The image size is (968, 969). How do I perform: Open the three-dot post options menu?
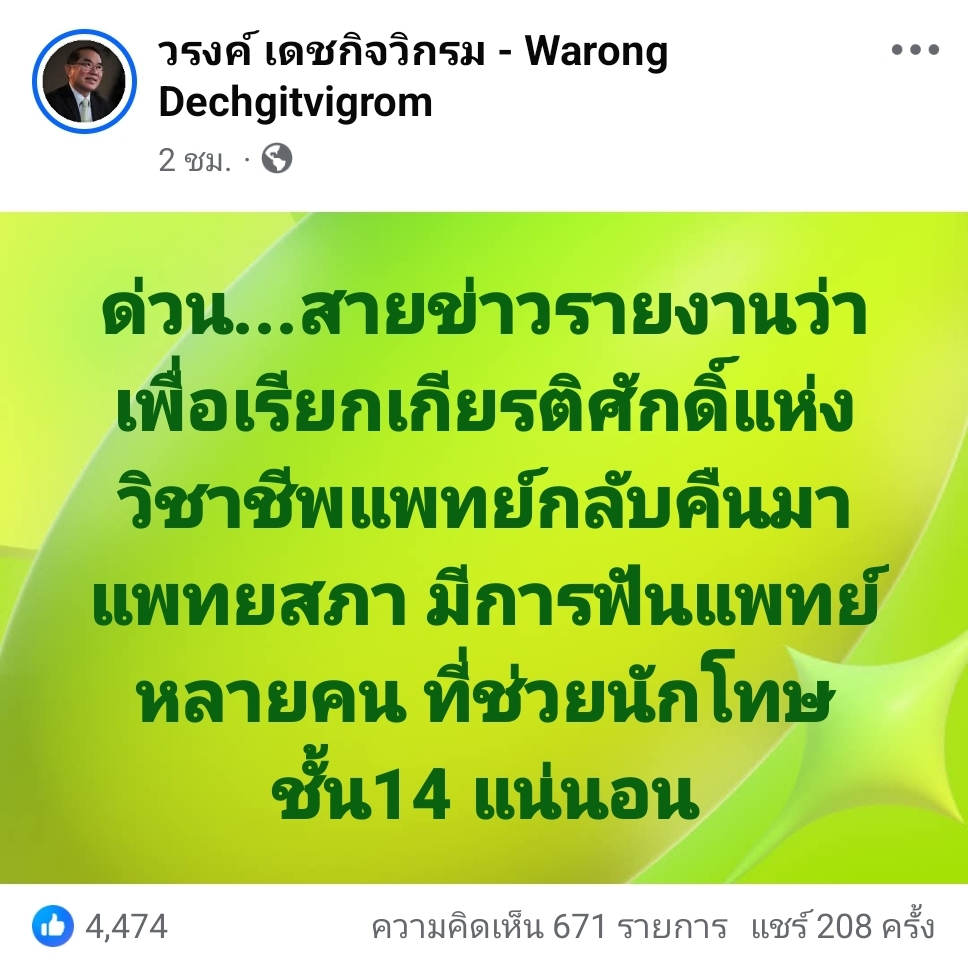915,49
